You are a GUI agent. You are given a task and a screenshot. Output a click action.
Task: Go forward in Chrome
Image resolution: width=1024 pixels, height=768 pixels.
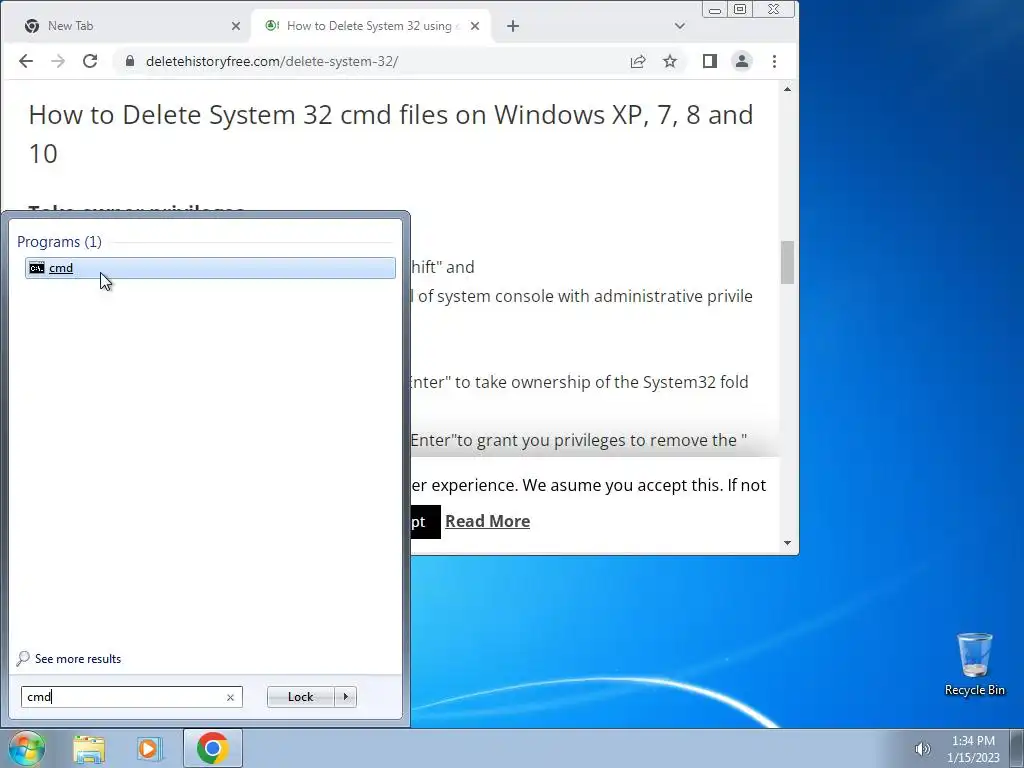[58, 61]
